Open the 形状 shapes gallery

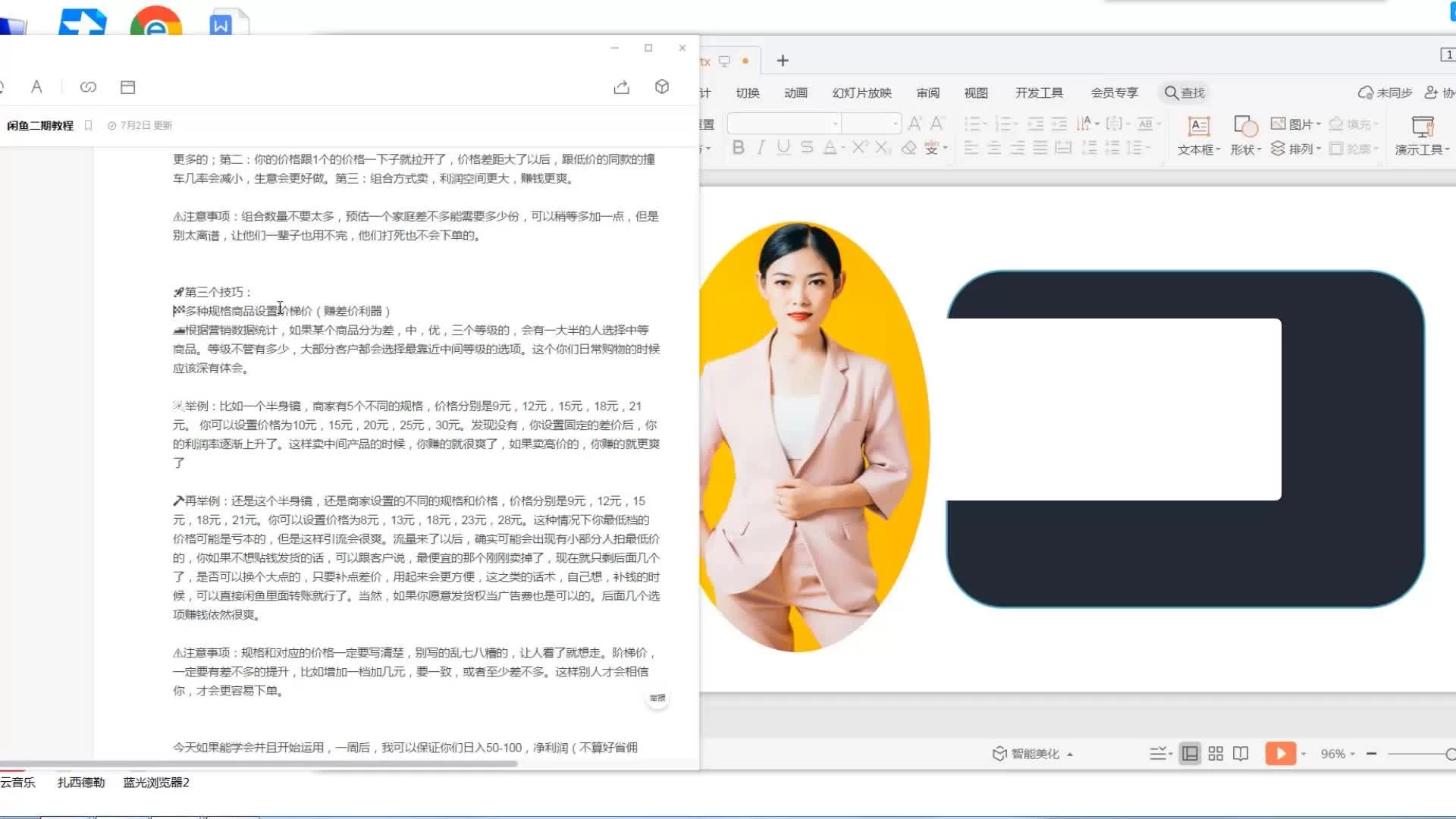(x=1244, y=134)
